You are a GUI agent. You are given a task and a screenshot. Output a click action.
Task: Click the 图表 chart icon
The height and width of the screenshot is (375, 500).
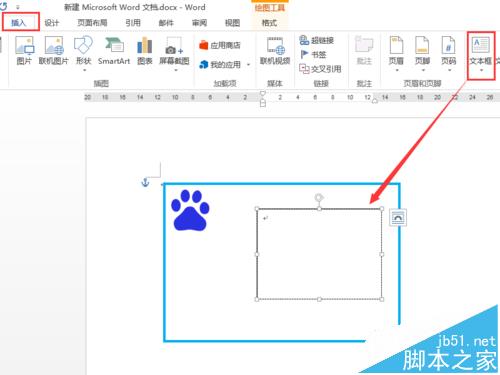(145, 51)
